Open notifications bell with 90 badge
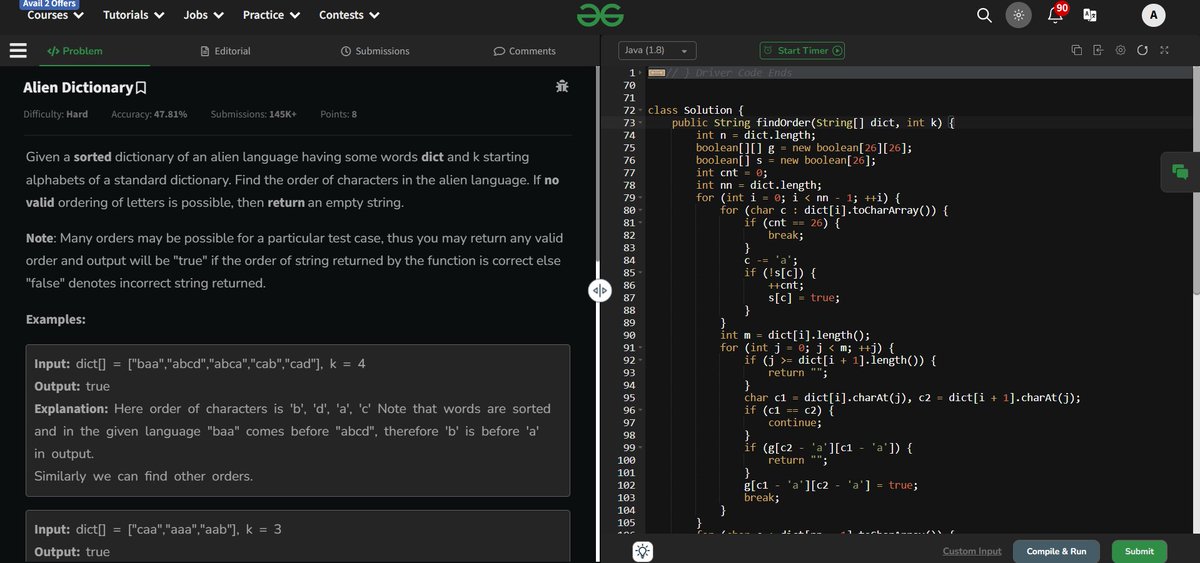This screenshot has height=563, width=1200. pyautogui.click(x=1056, y=13)
